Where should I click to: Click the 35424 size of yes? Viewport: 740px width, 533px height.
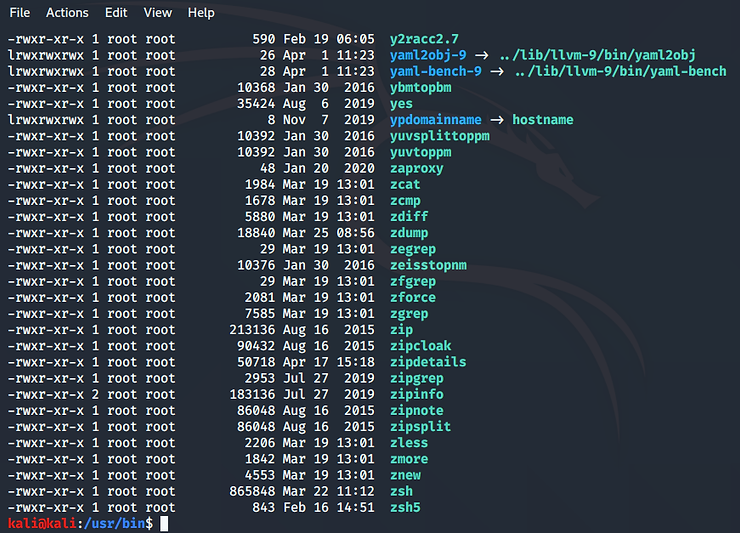point(256,104)
